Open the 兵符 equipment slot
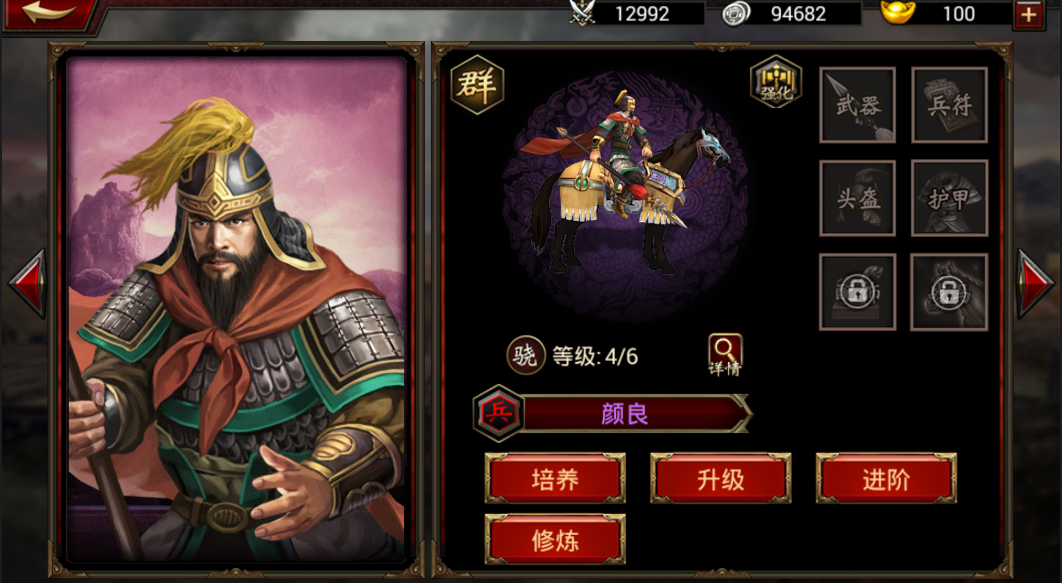The image size is (1062, 583). 949,105
